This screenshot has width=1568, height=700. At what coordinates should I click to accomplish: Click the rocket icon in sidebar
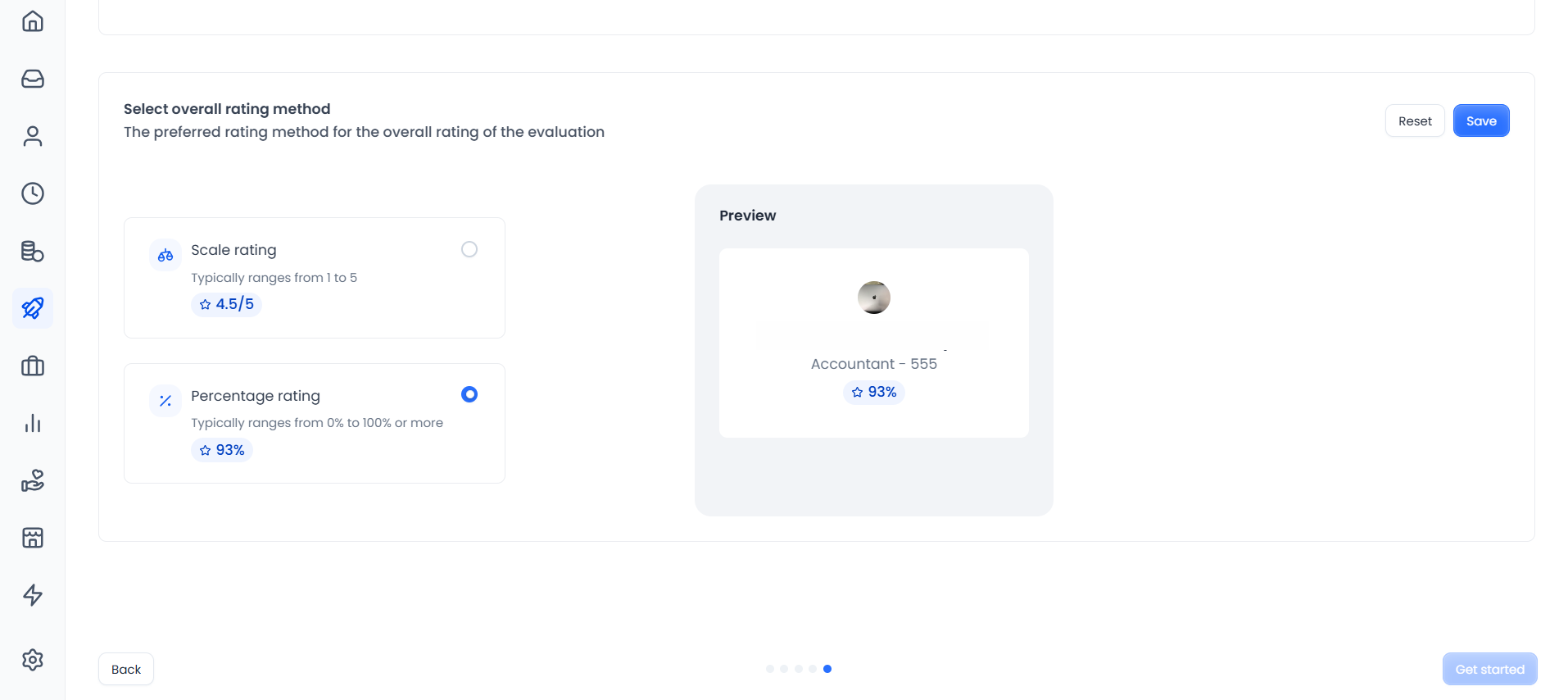pyautogui.click(x=33, y=308)
